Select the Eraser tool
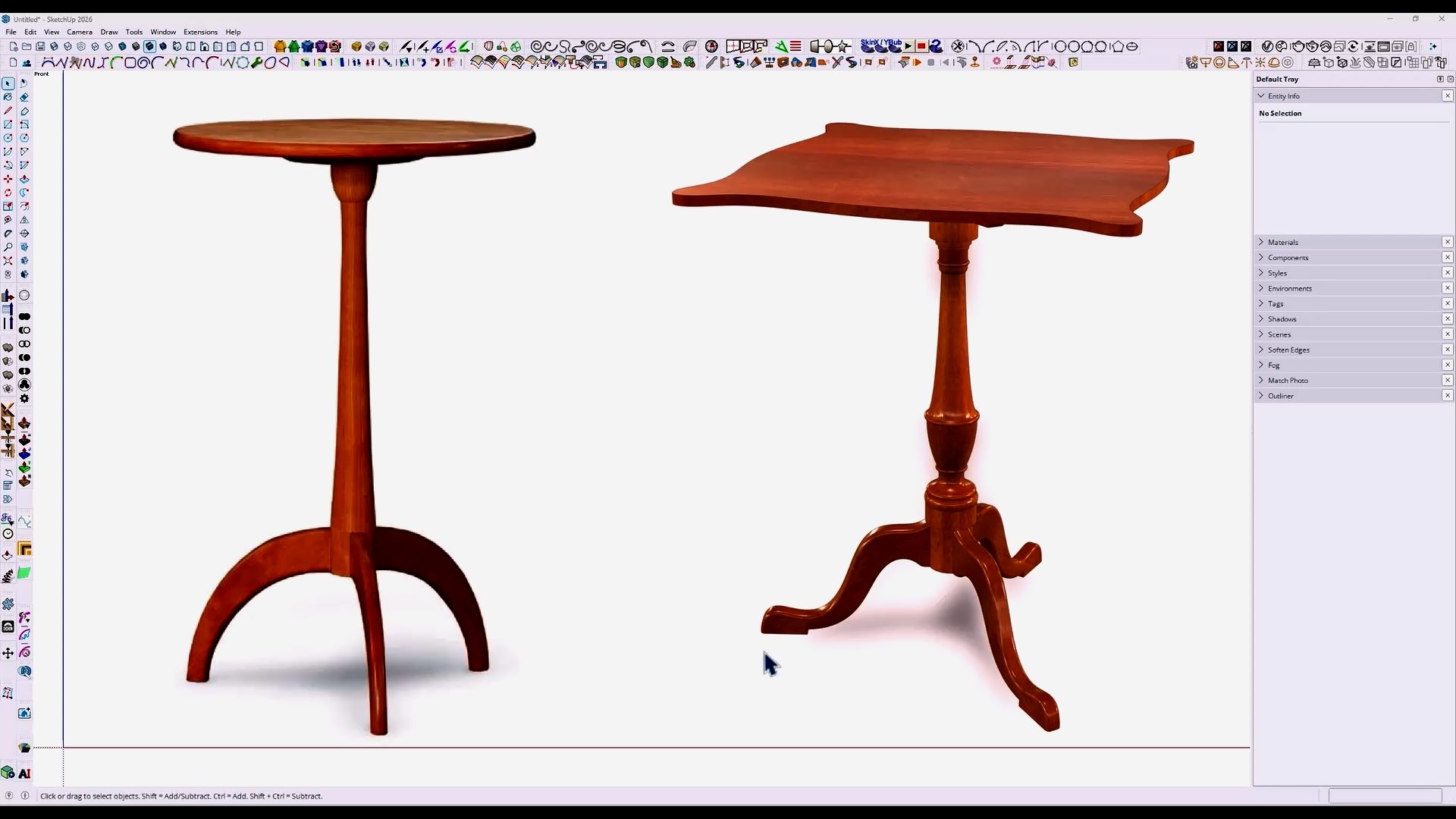 pyautogui.click(x=24, y=97)
